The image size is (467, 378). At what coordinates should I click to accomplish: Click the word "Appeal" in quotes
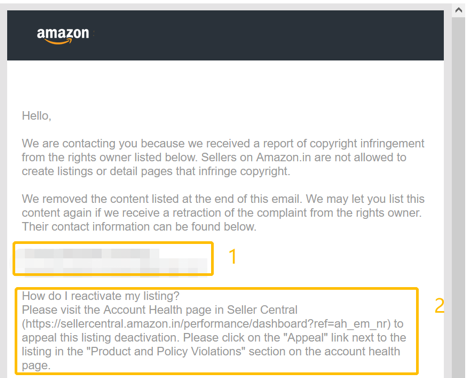[x=306, y=337]
